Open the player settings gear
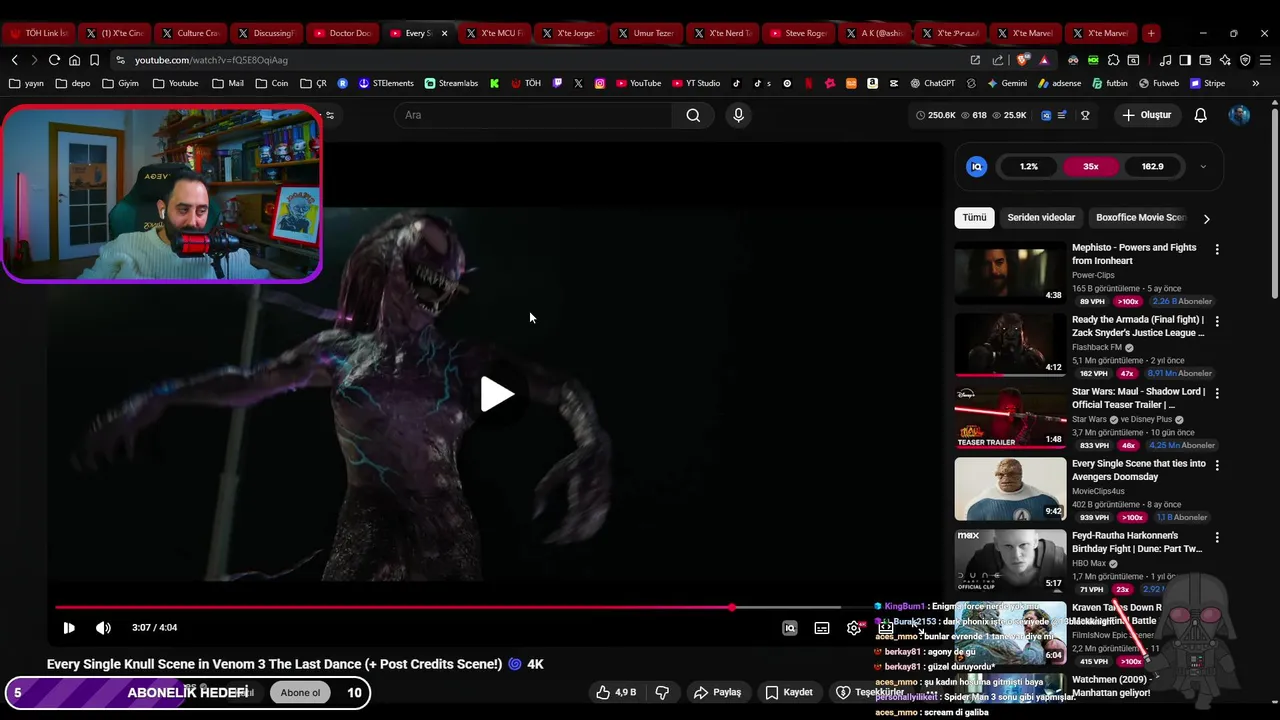1280x720 pixels. coord(853,628)
